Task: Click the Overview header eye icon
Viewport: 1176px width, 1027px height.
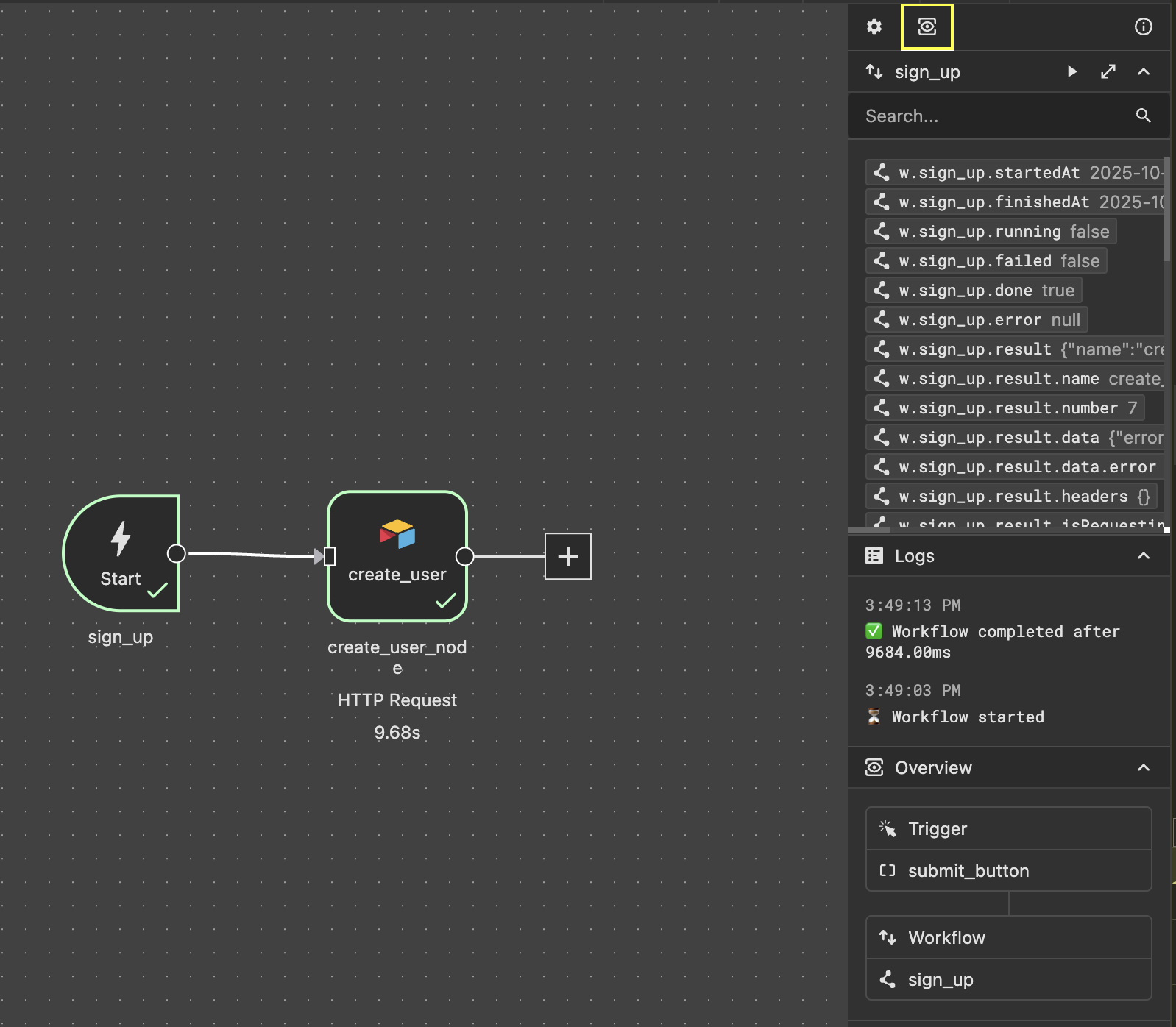Action: tap(874, 767)
